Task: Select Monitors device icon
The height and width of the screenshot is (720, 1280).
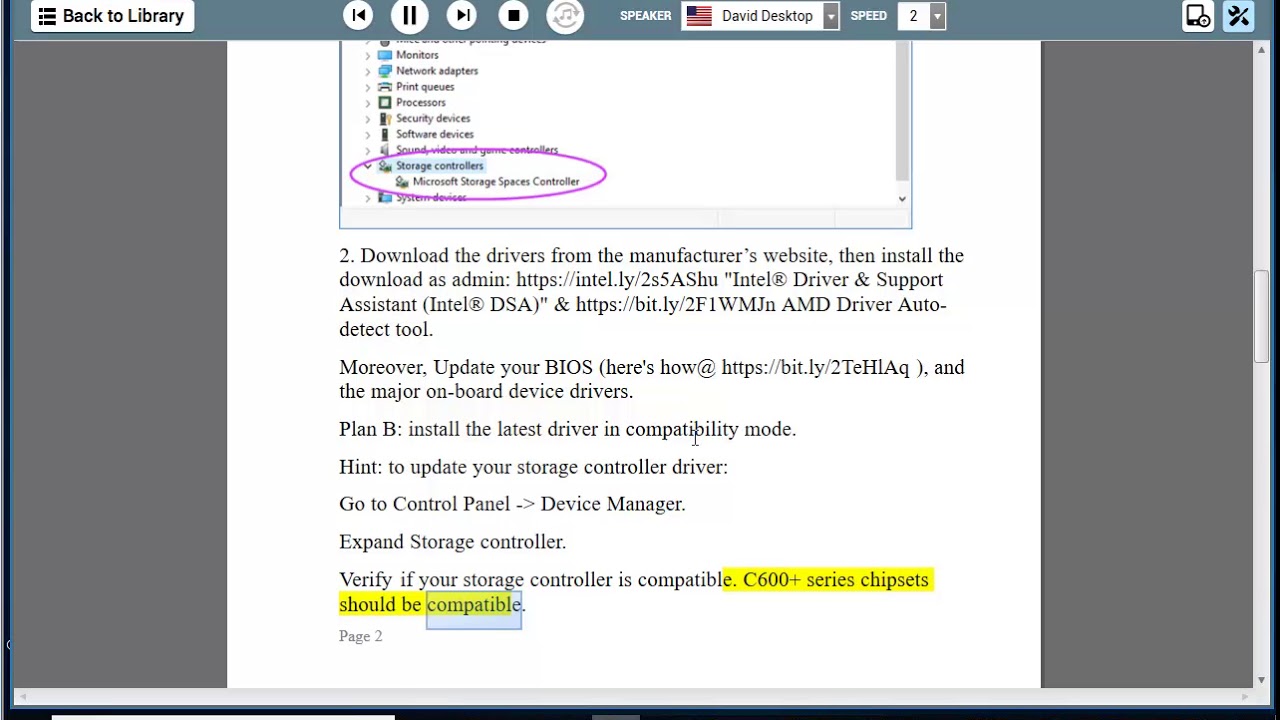Action: (385, 55)
